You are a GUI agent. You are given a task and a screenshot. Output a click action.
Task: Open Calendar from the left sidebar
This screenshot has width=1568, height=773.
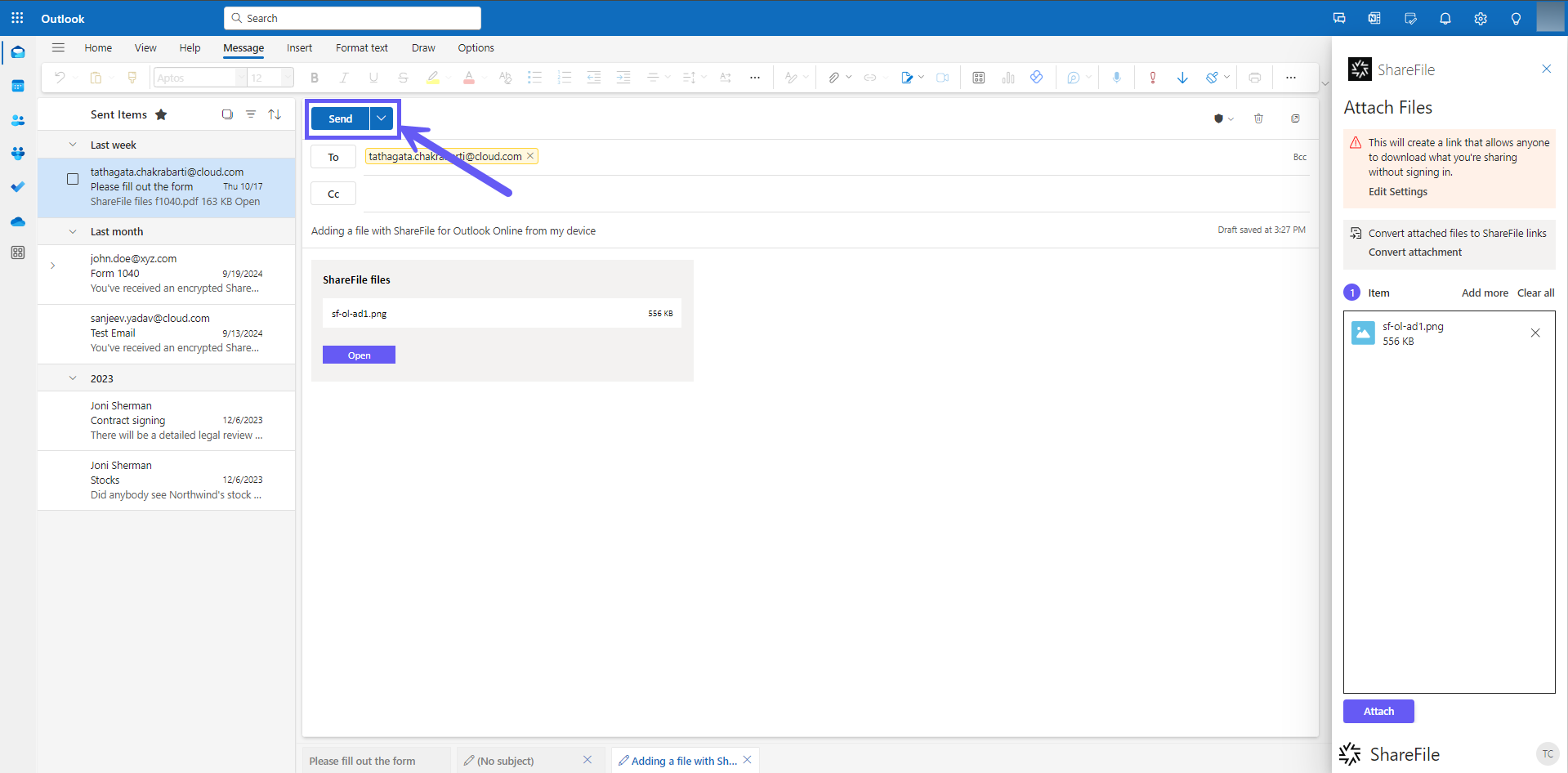point(18,86)
